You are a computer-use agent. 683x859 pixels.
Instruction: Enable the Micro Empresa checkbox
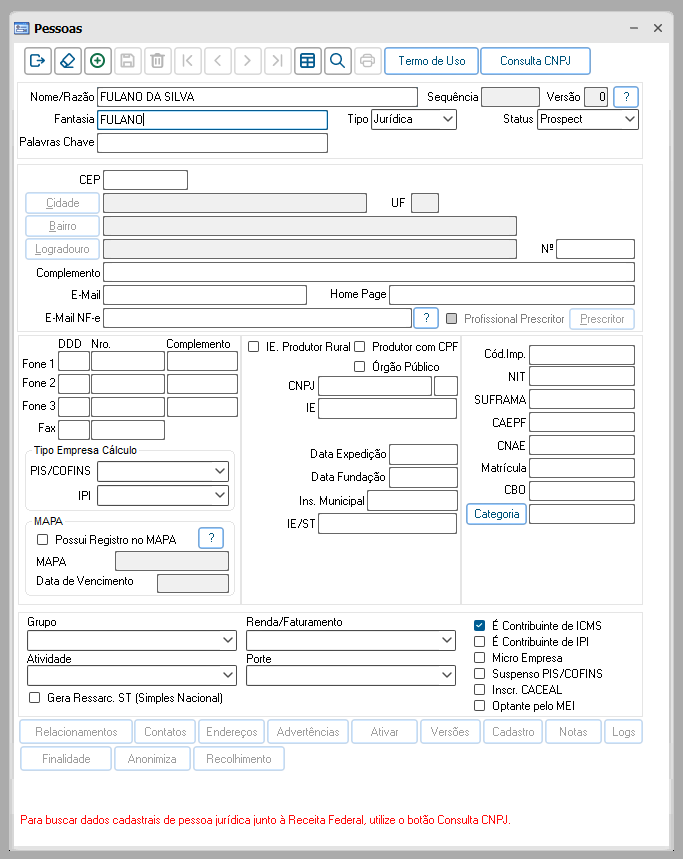[x=479, y=657]
